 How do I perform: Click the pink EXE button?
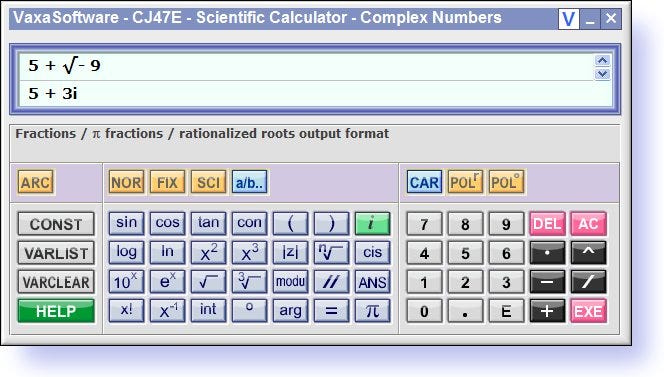coord(588,311)
